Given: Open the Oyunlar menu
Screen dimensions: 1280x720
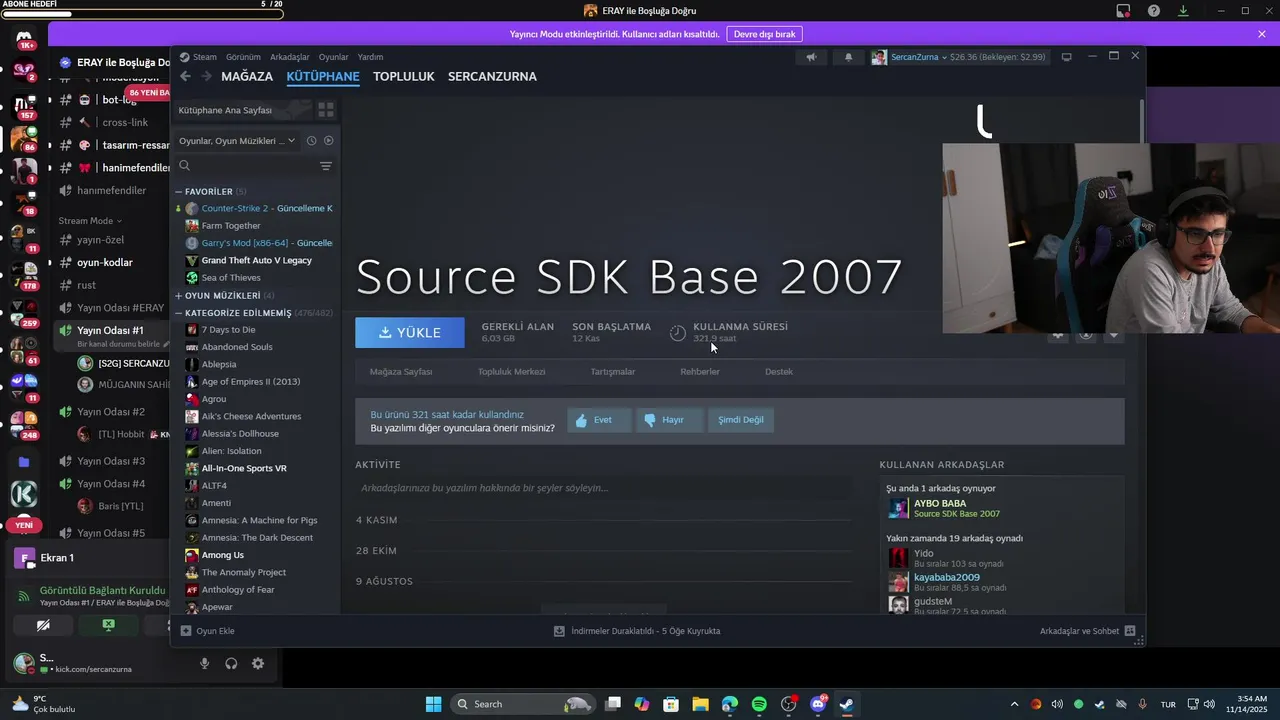Looking at the screenshot, I should [x=333, y=57].
